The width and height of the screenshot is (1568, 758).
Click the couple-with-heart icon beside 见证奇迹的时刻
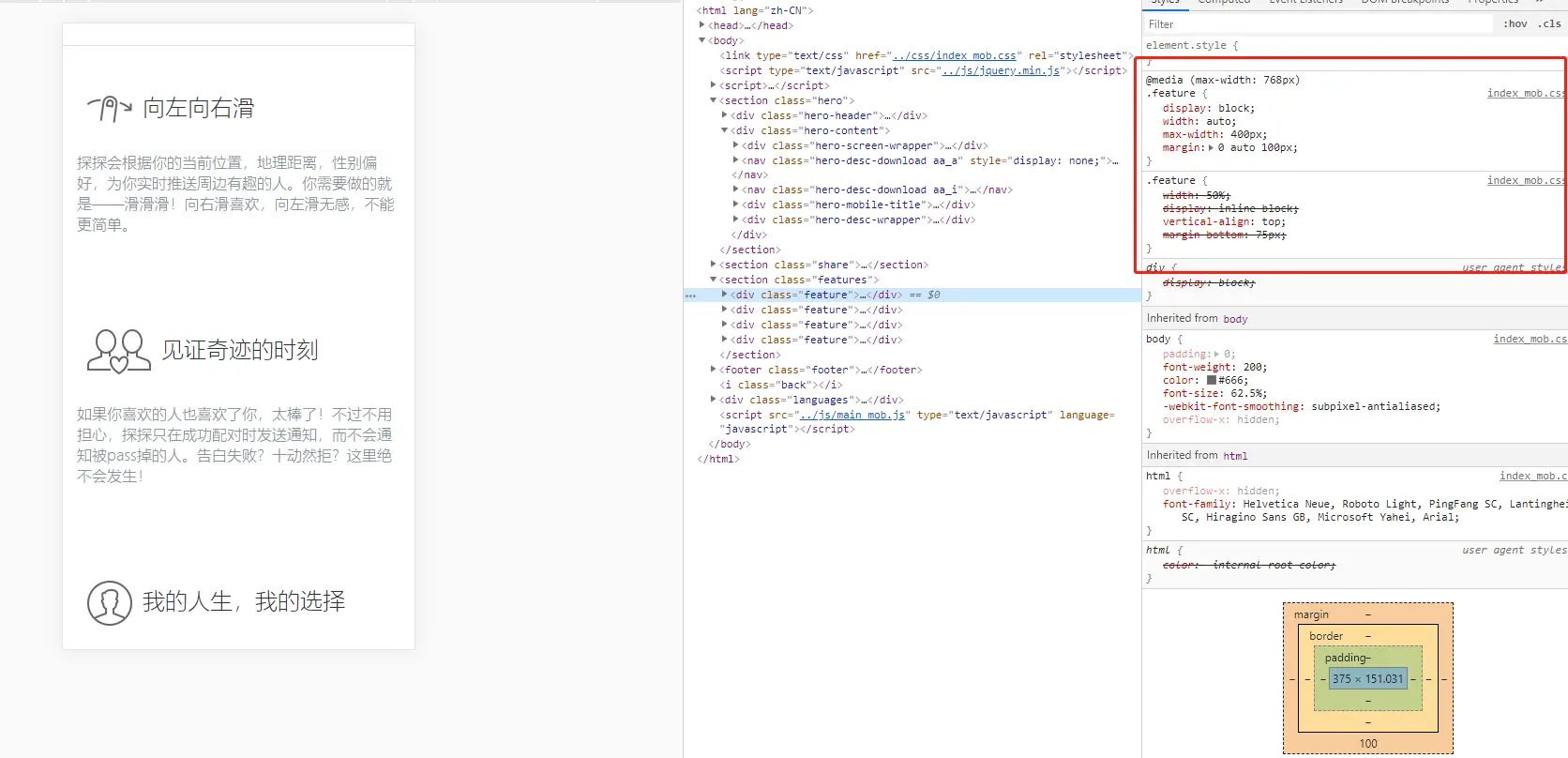[119, 351]
